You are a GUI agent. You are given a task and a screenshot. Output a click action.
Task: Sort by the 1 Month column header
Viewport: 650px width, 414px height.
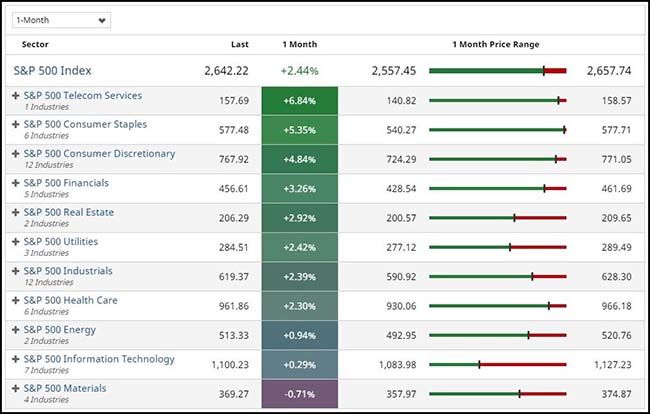point(299,44)
